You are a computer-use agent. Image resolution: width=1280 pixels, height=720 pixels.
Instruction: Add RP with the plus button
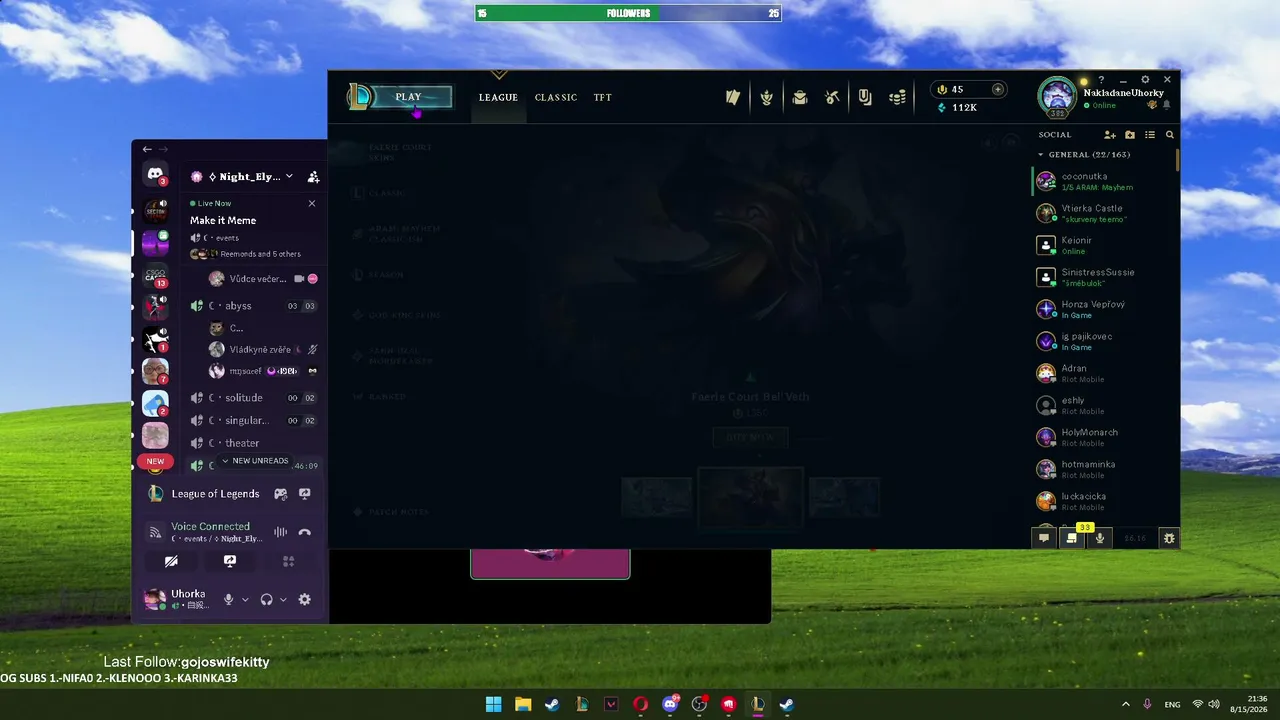click(997, 89)
